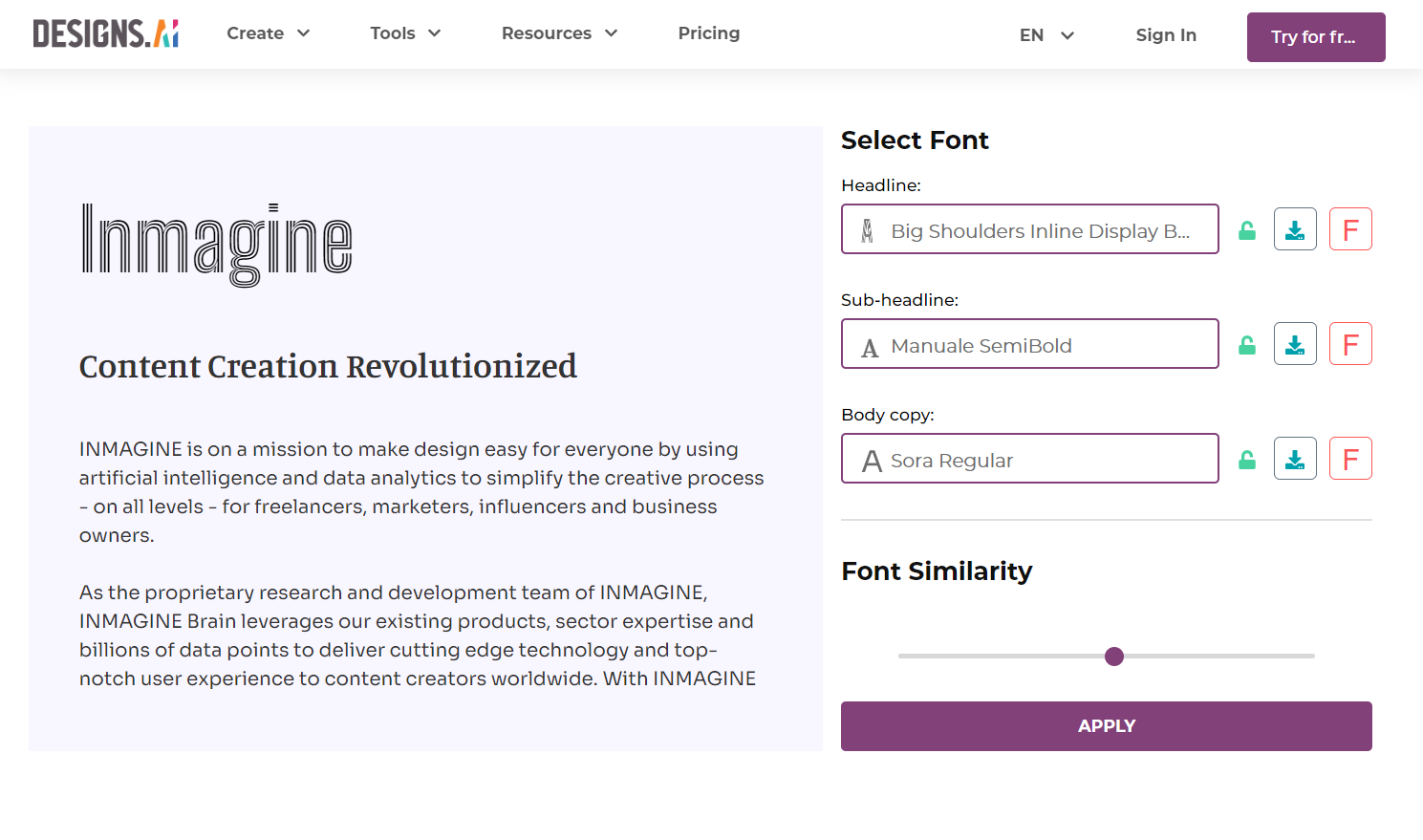1423x840 pixels.
Task: Click the red F icon for the Body copy font
Action: tap(1350, 458)
